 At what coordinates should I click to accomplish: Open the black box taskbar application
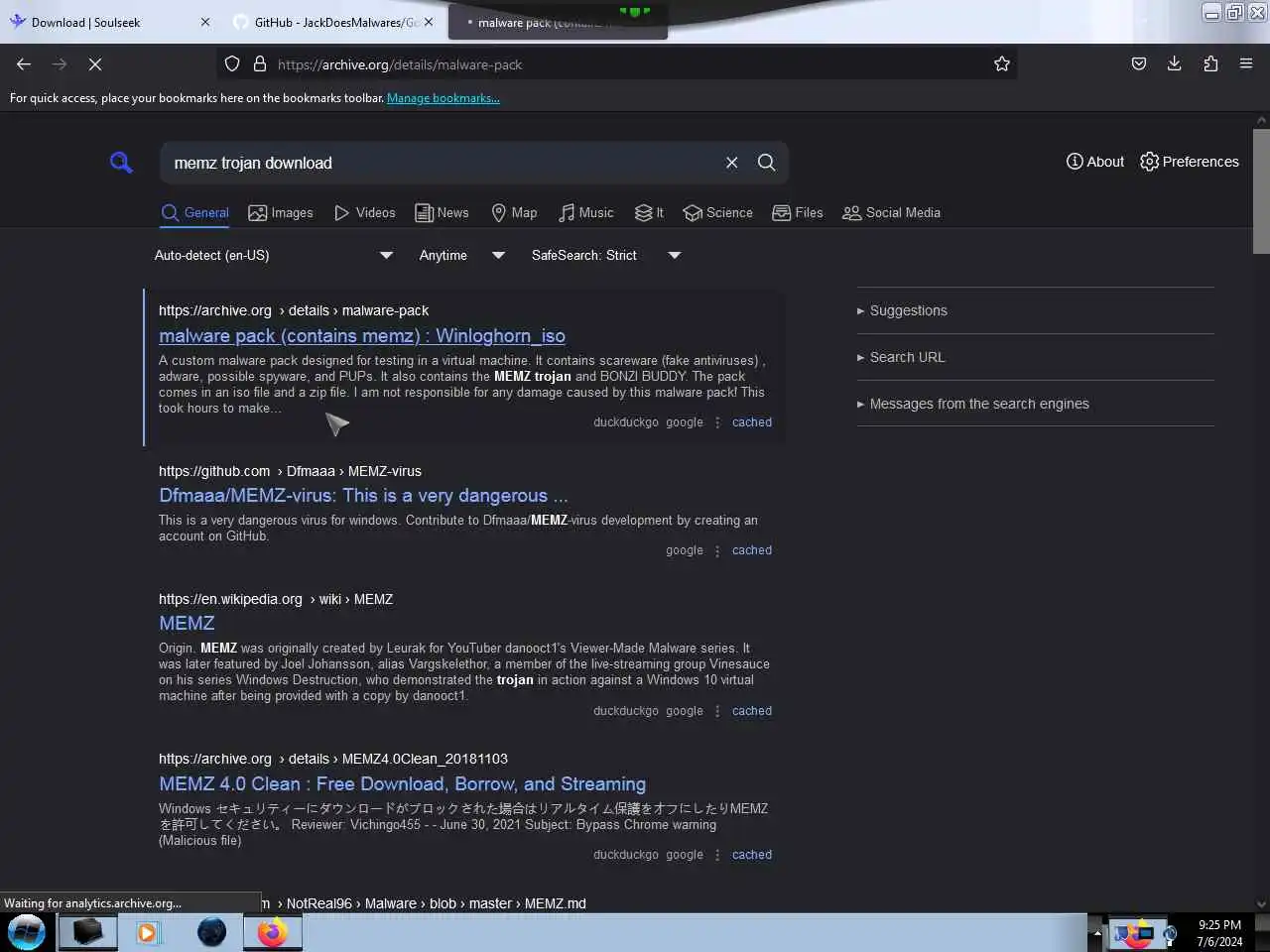87,932
